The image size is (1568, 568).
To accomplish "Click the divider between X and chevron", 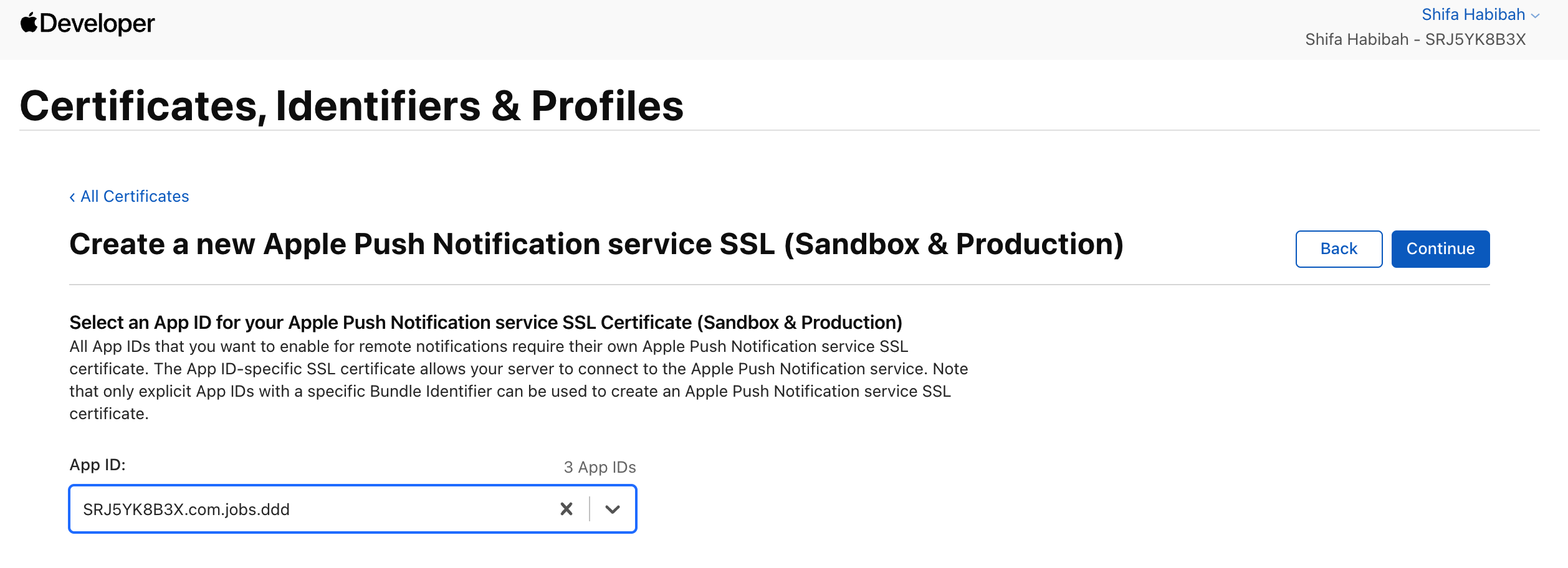I will click(x=590, y=509).
